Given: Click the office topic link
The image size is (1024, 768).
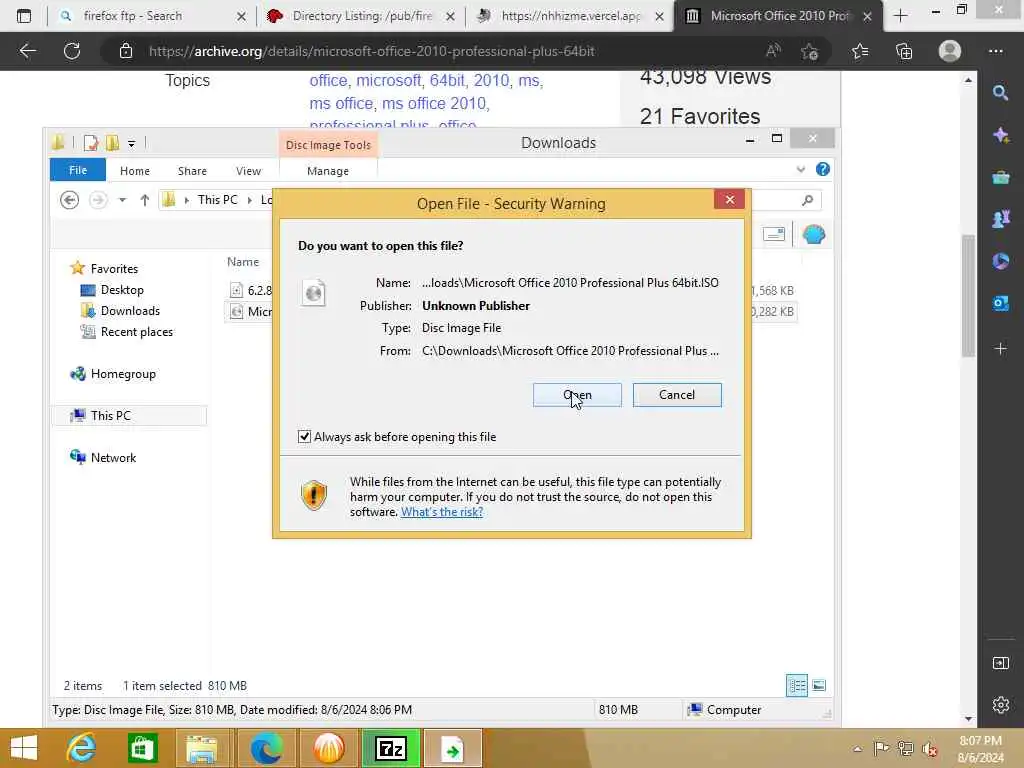Looking at the screenshot, I should pos(328,80).
